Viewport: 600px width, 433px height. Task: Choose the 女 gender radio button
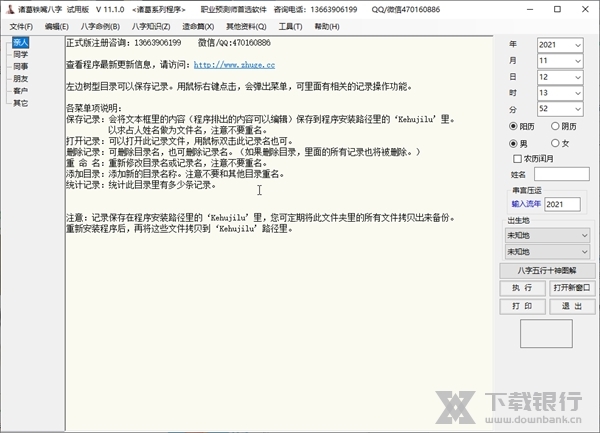(x=555, y=143)
